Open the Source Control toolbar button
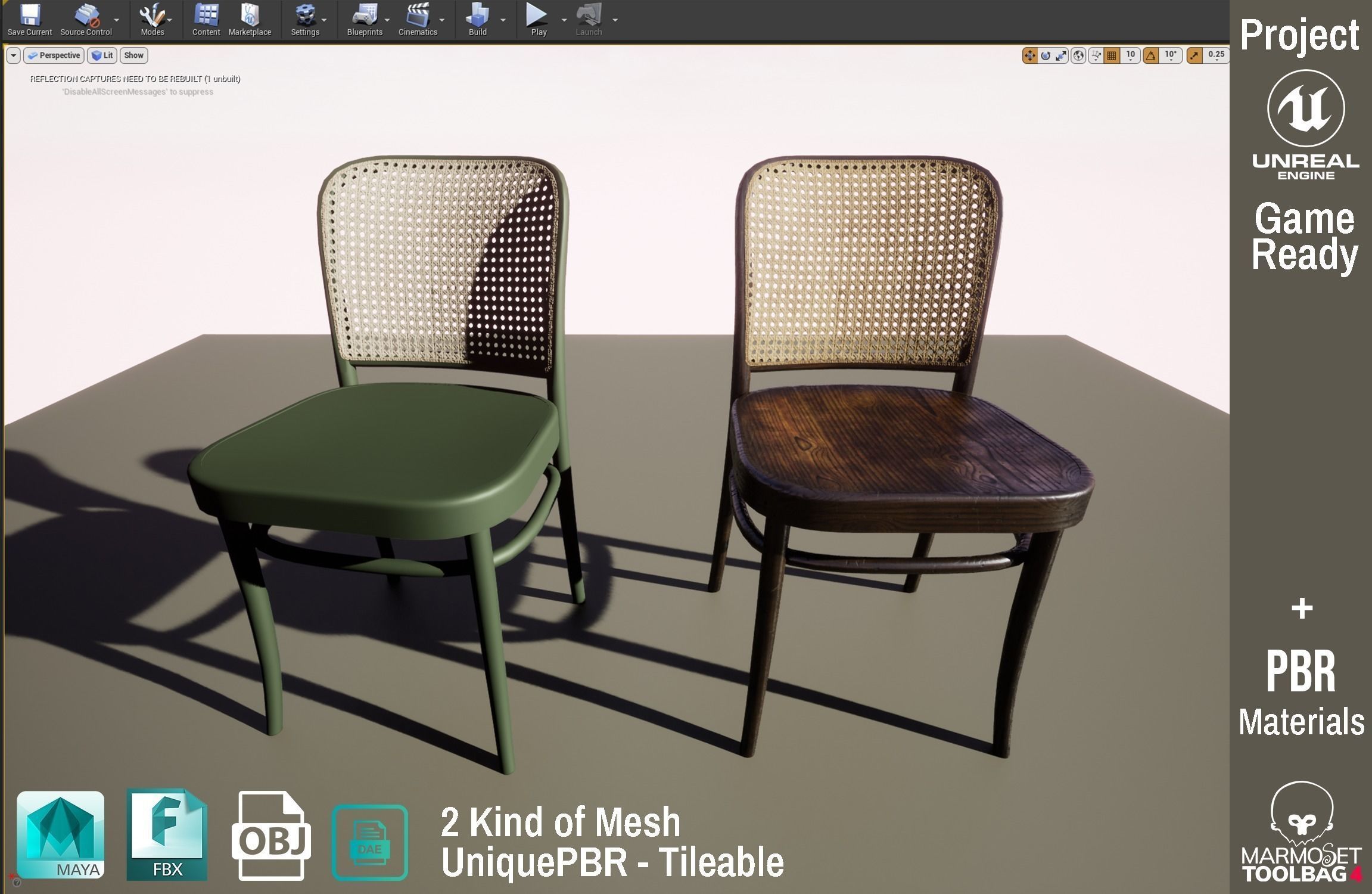1372x894 pixels. click(x=86, y=20)
